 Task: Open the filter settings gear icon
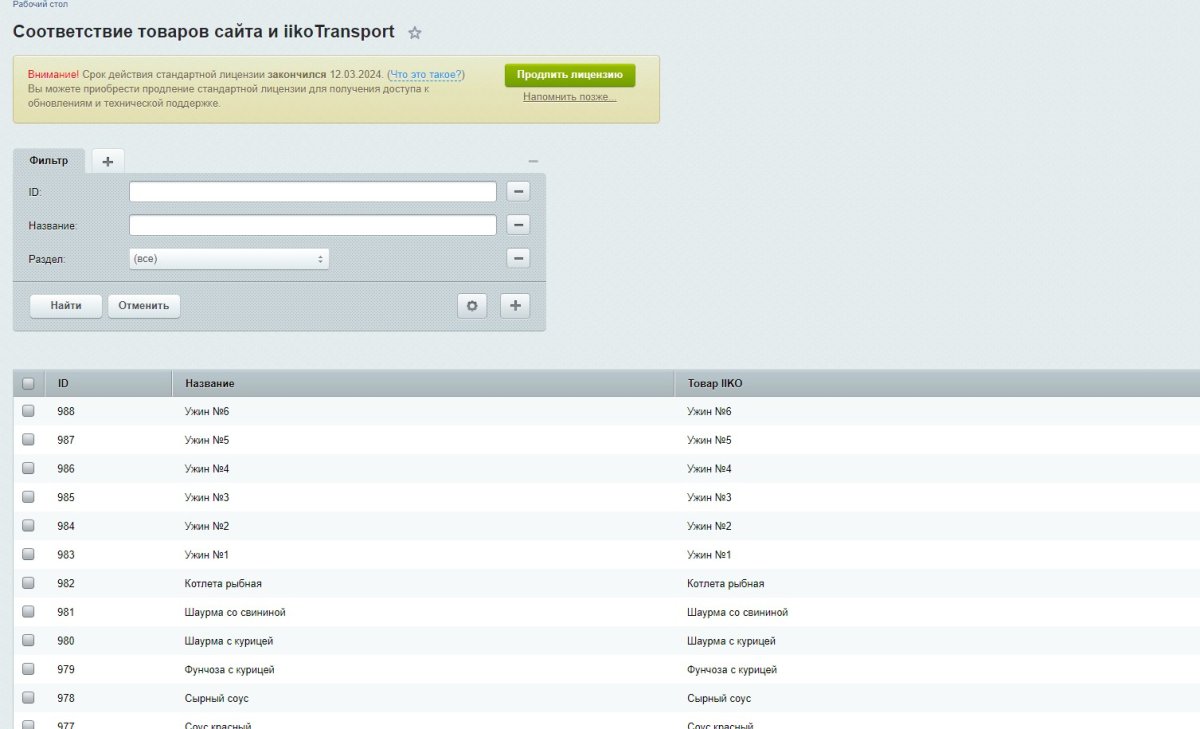point(471,305)
